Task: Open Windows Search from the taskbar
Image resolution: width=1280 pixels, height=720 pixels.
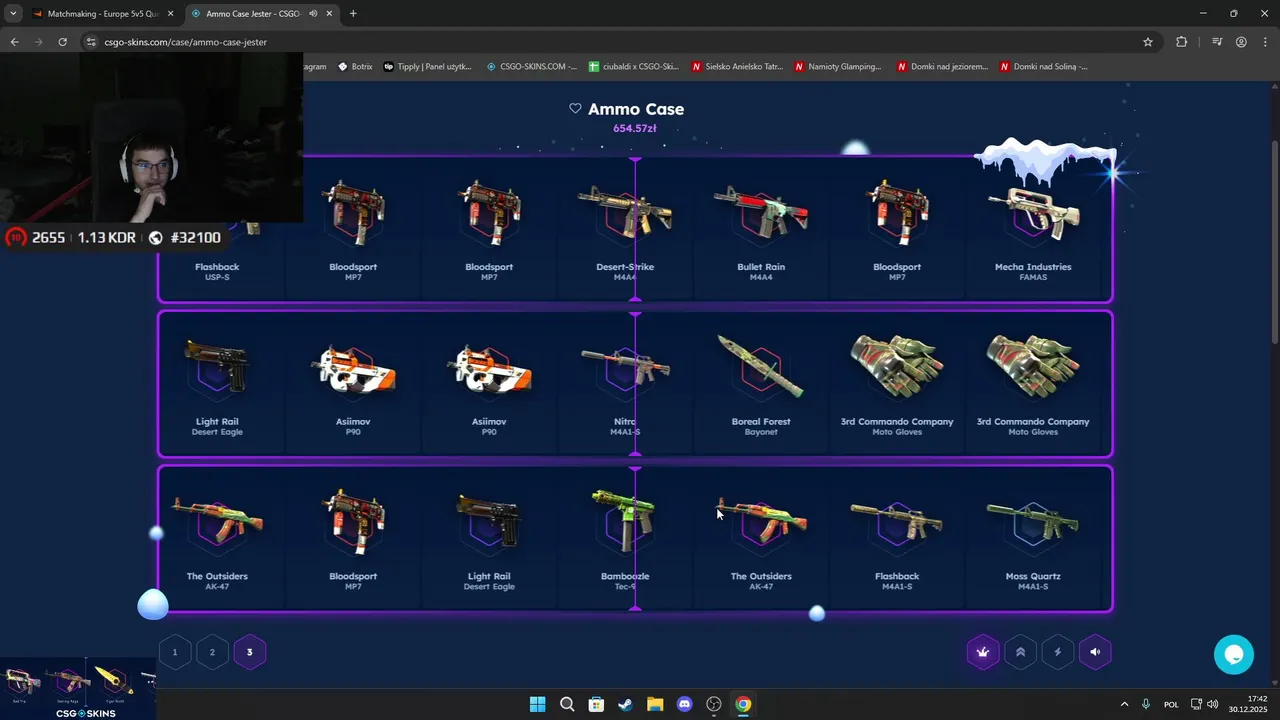Action: click(x=567, y=704)
